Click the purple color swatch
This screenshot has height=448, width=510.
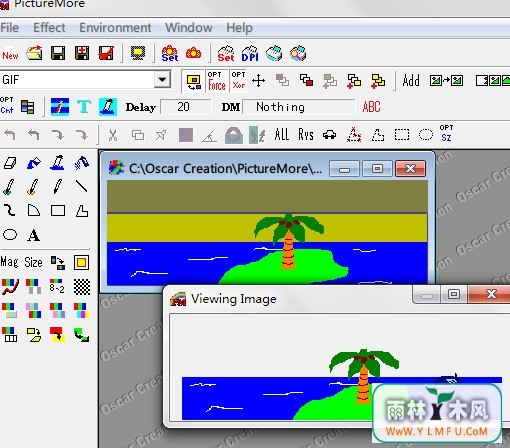tap(186, 135)
